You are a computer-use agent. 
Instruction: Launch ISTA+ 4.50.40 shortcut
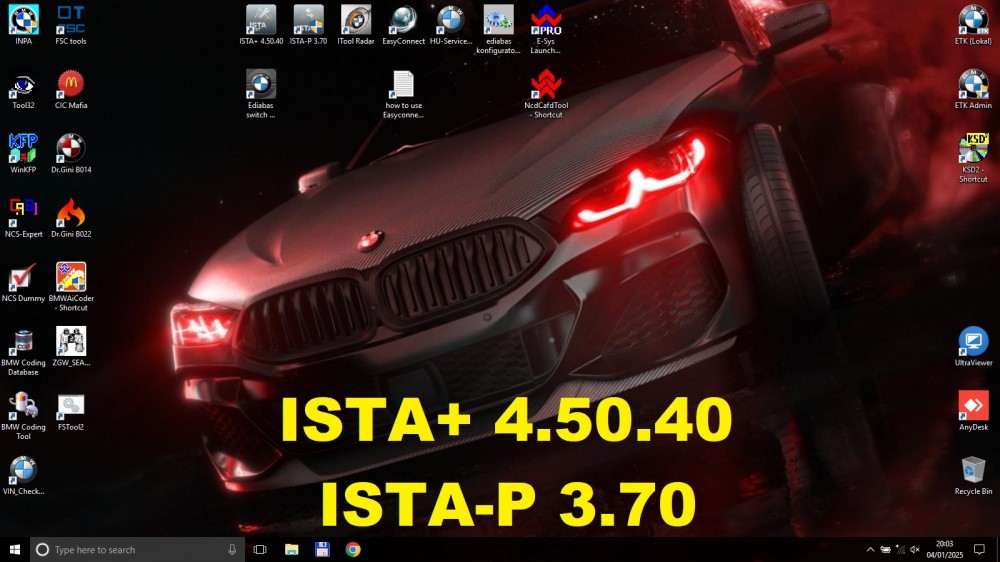tap(261, 24)
